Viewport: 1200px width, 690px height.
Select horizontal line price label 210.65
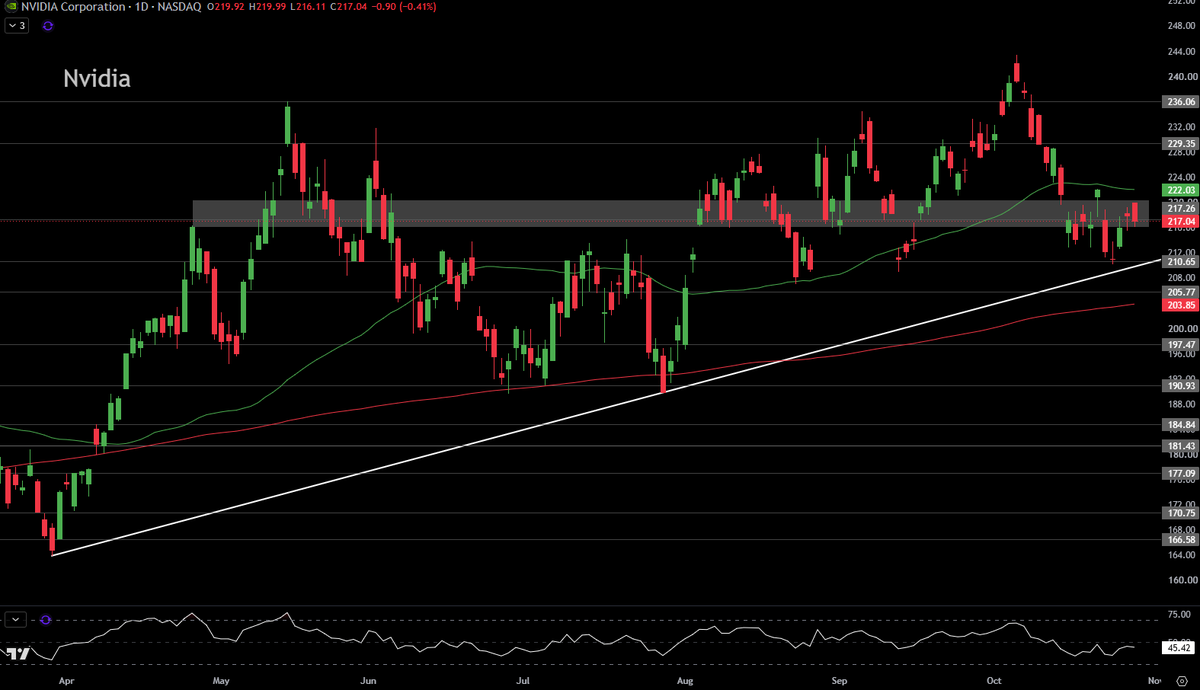click(1181, 262)
